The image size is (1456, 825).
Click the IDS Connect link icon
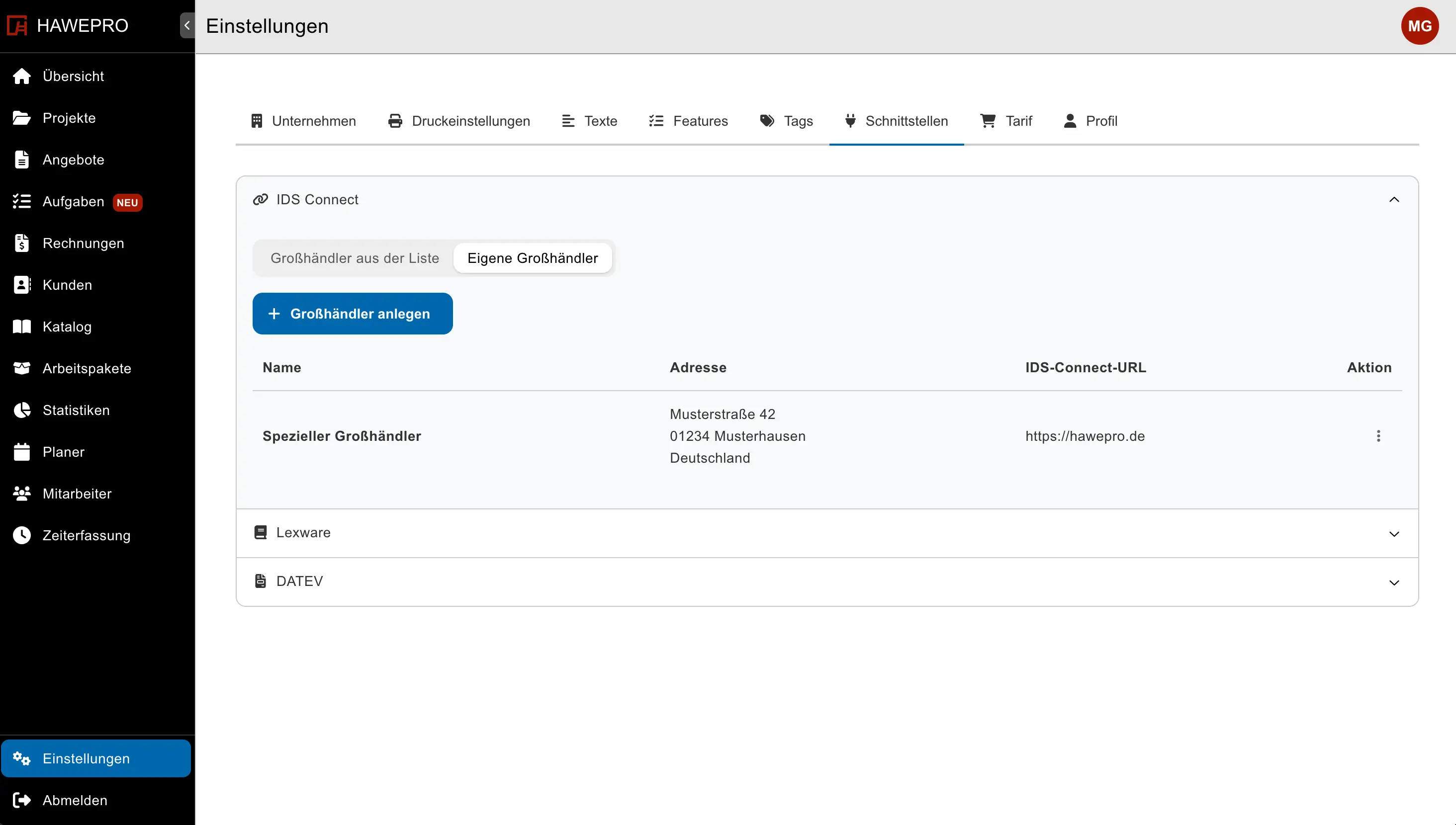260,199
